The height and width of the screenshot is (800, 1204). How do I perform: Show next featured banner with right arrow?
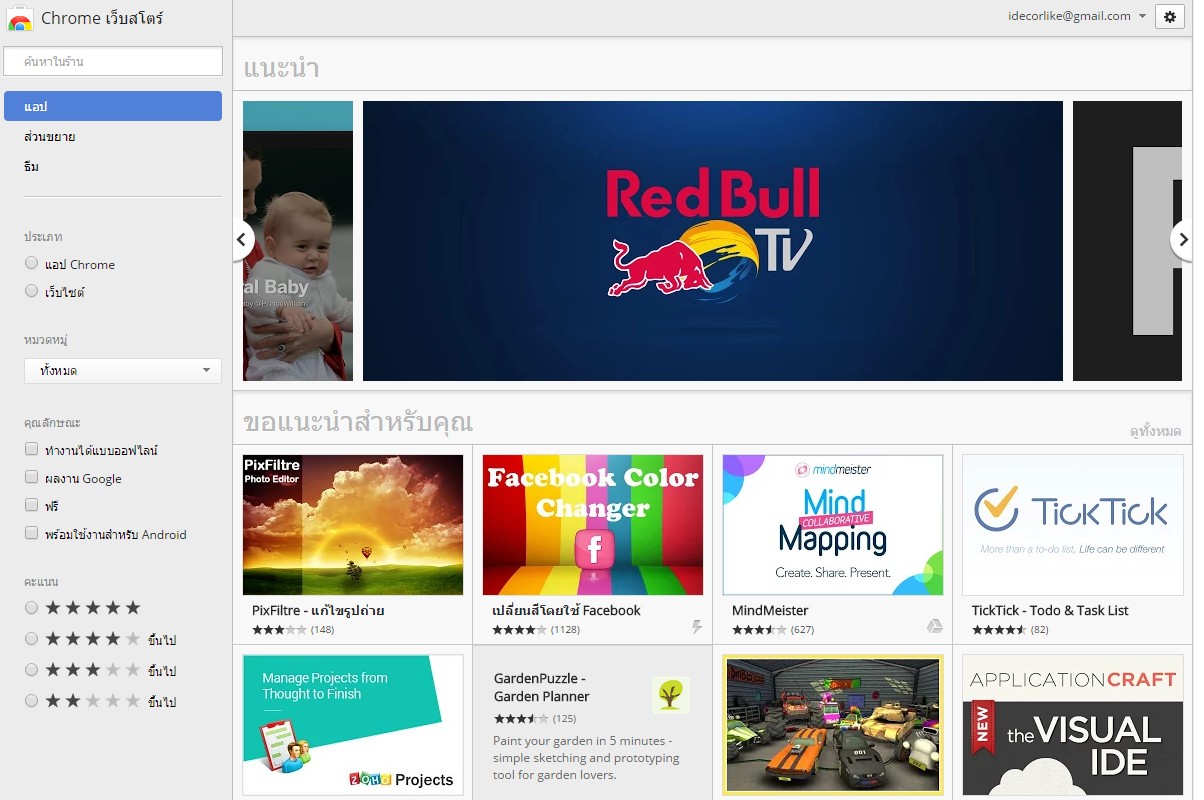1182,240
